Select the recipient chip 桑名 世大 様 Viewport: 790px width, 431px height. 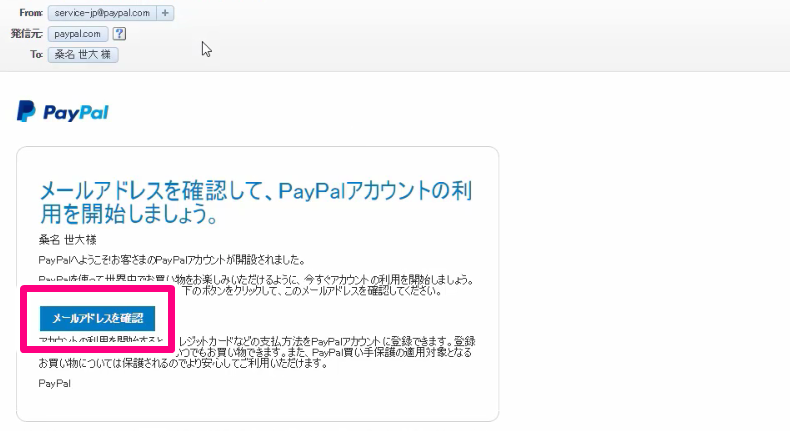(x=83, y=54)
